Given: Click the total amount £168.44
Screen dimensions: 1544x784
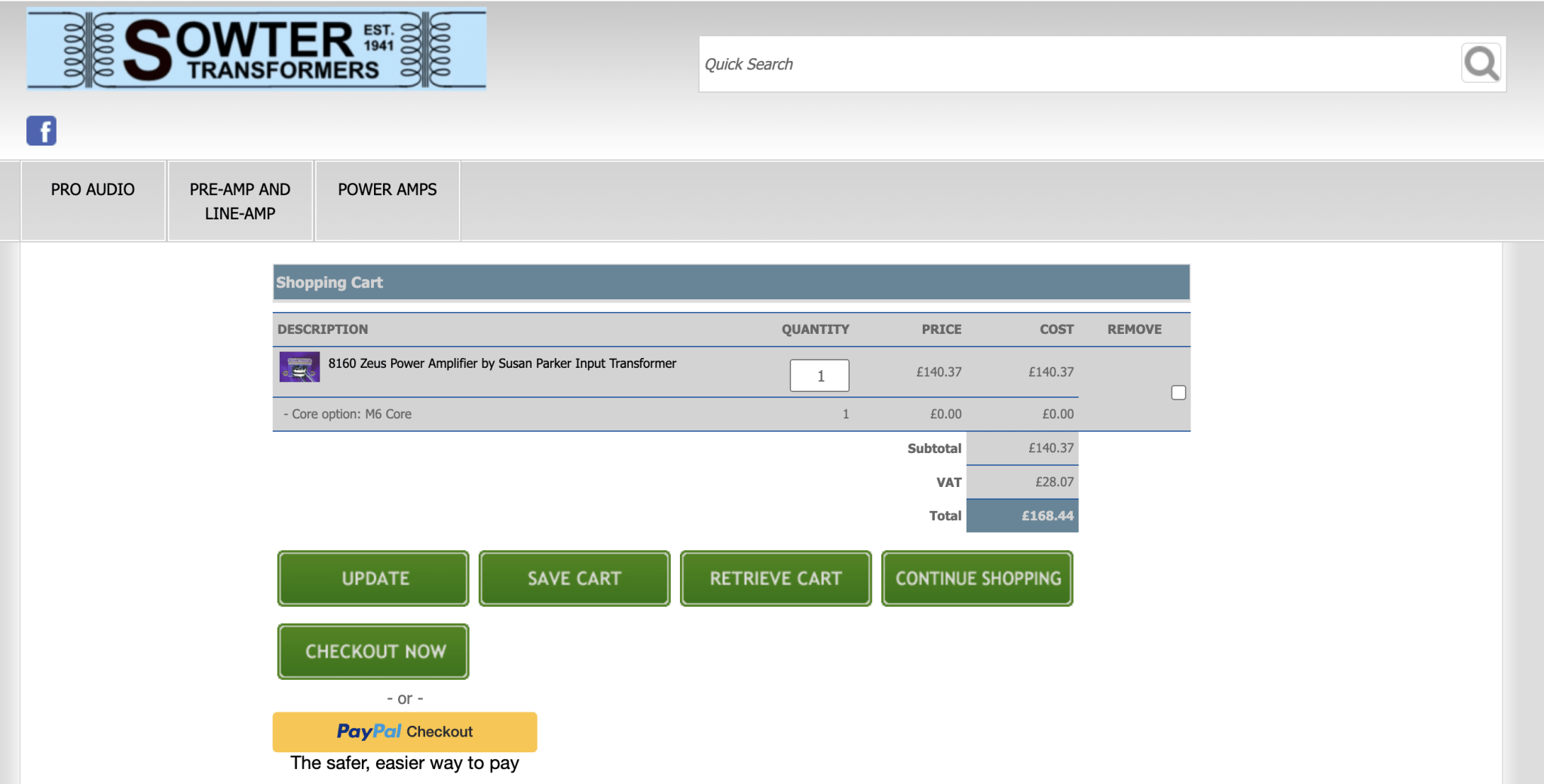Looking at the screenshot, I should (x=1047, y=516).
